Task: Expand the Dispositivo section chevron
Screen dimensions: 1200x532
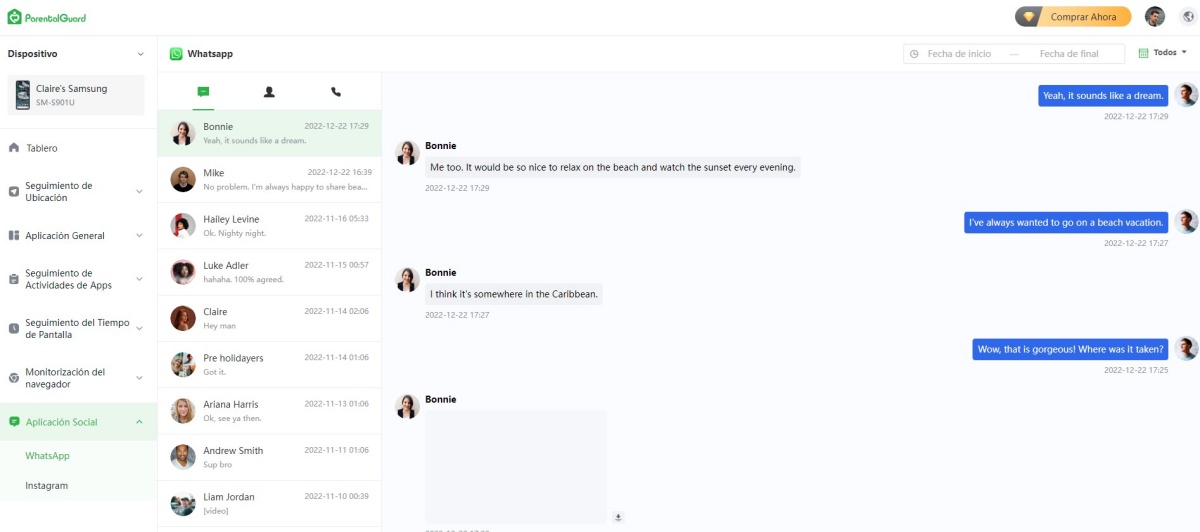Action: [x=140, y=54]
